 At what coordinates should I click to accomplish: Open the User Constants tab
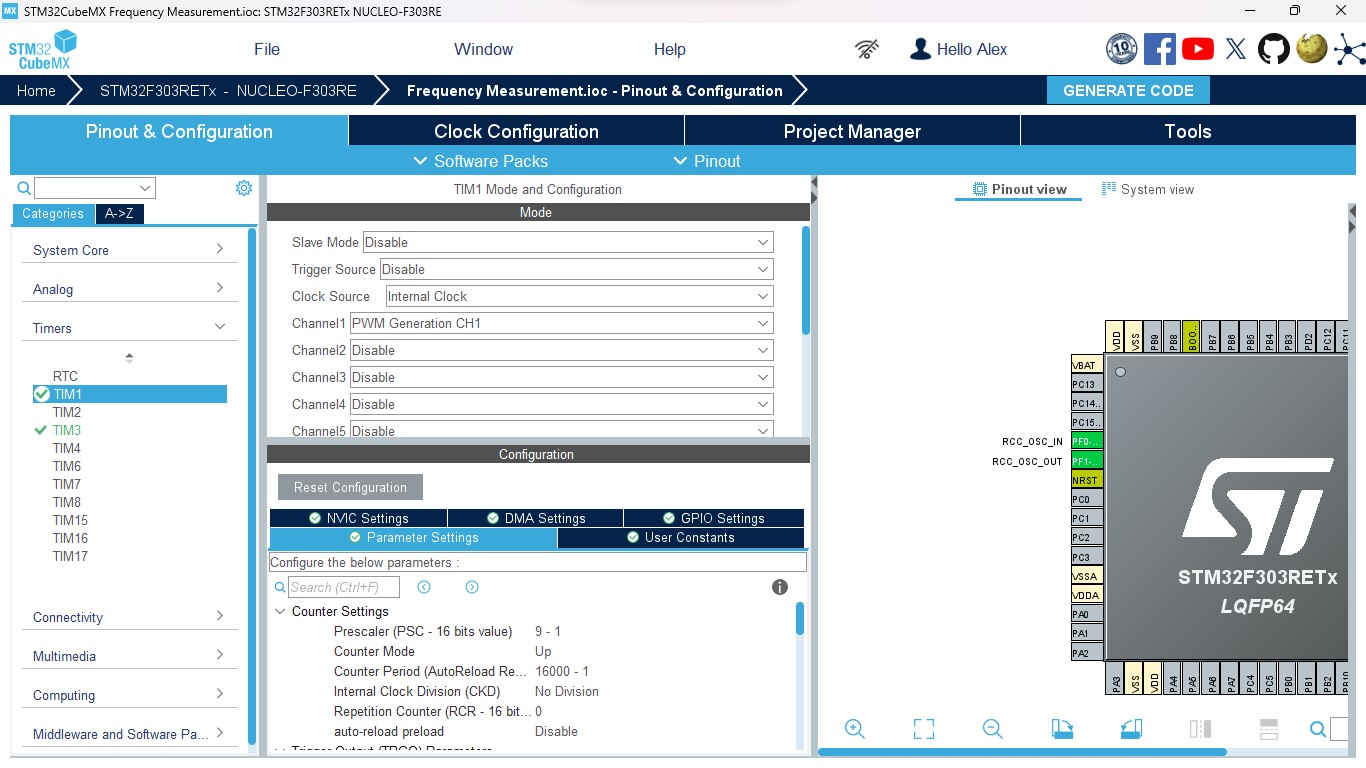pyautogui.click(x=681, y=537)
